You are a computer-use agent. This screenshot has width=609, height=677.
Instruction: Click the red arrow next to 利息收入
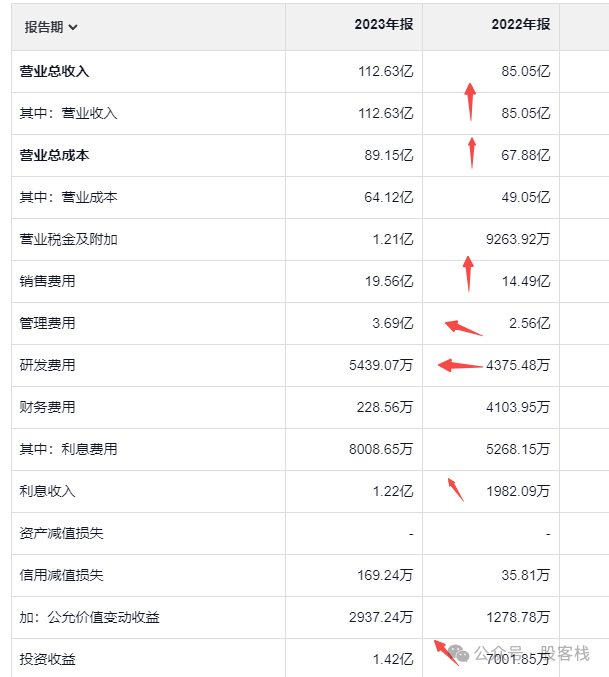(455, 490)
